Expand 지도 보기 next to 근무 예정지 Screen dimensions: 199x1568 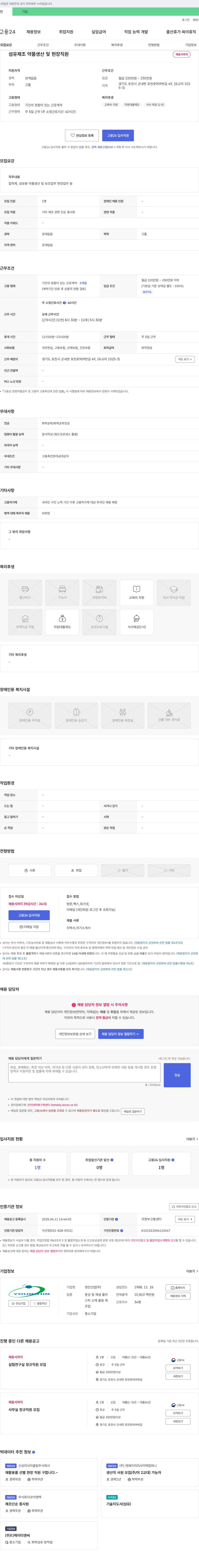click(185, 359)
